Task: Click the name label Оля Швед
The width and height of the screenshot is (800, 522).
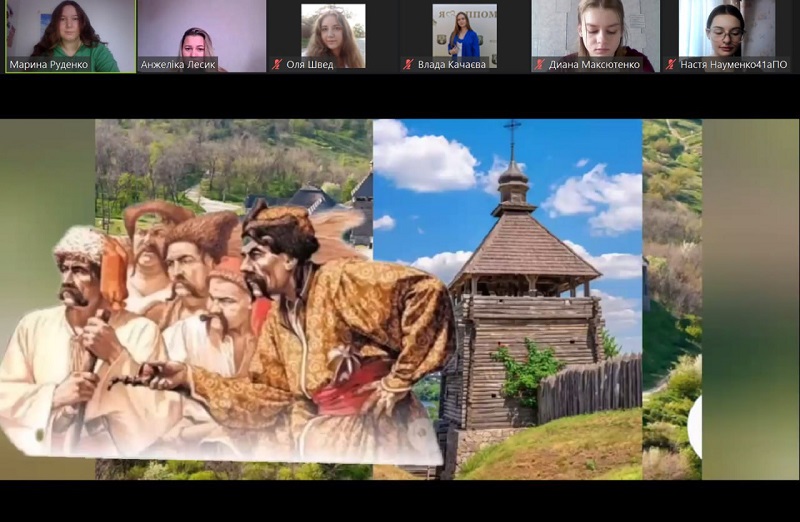Action: pos(310,65)
